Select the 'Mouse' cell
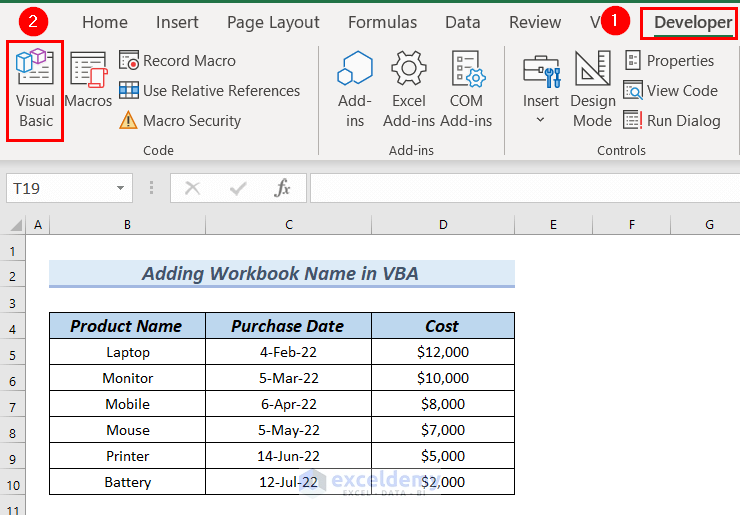 point(127,430)
